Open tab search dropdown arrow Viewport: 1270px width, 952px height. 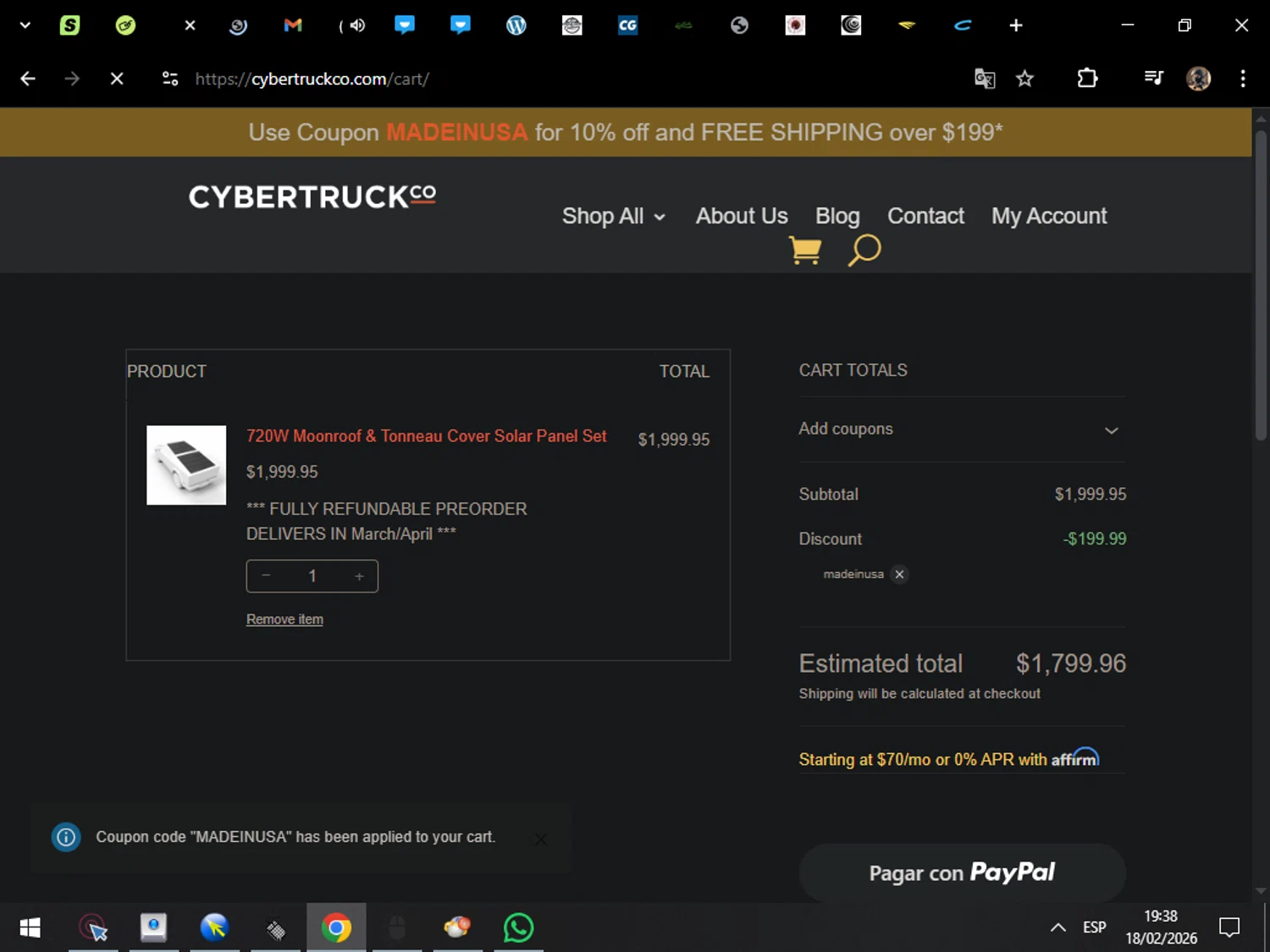[25, 25]
